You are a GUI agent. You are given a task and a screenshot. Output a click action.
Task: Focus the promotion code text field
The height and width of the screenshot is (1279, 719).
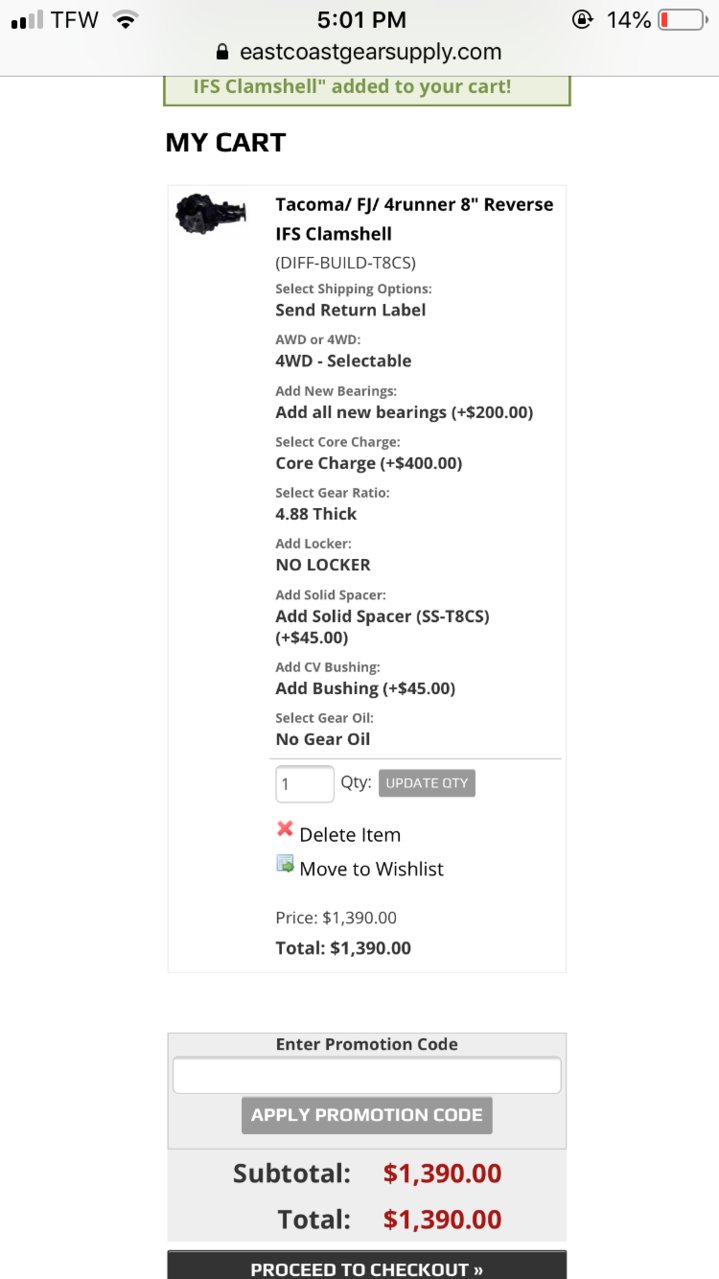(x=367, y=1075)
